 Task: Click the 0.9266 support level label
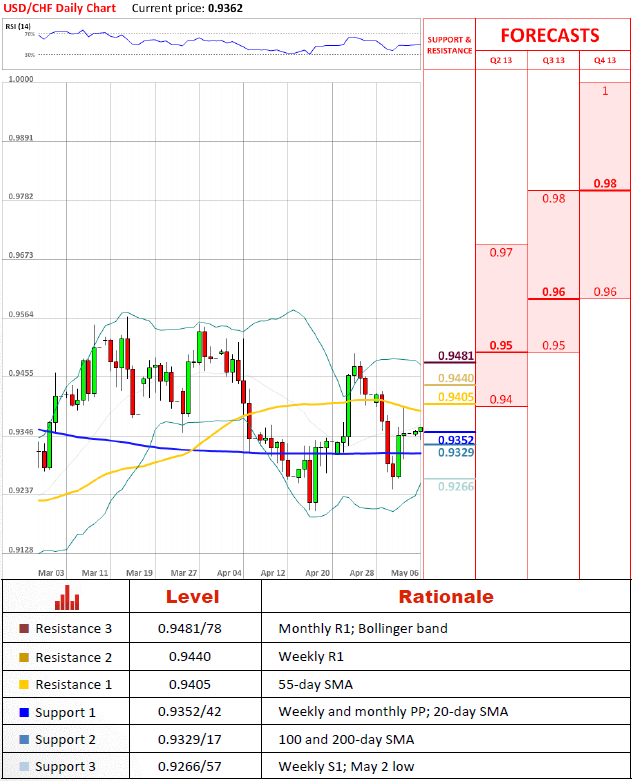(x=456, y=487)
